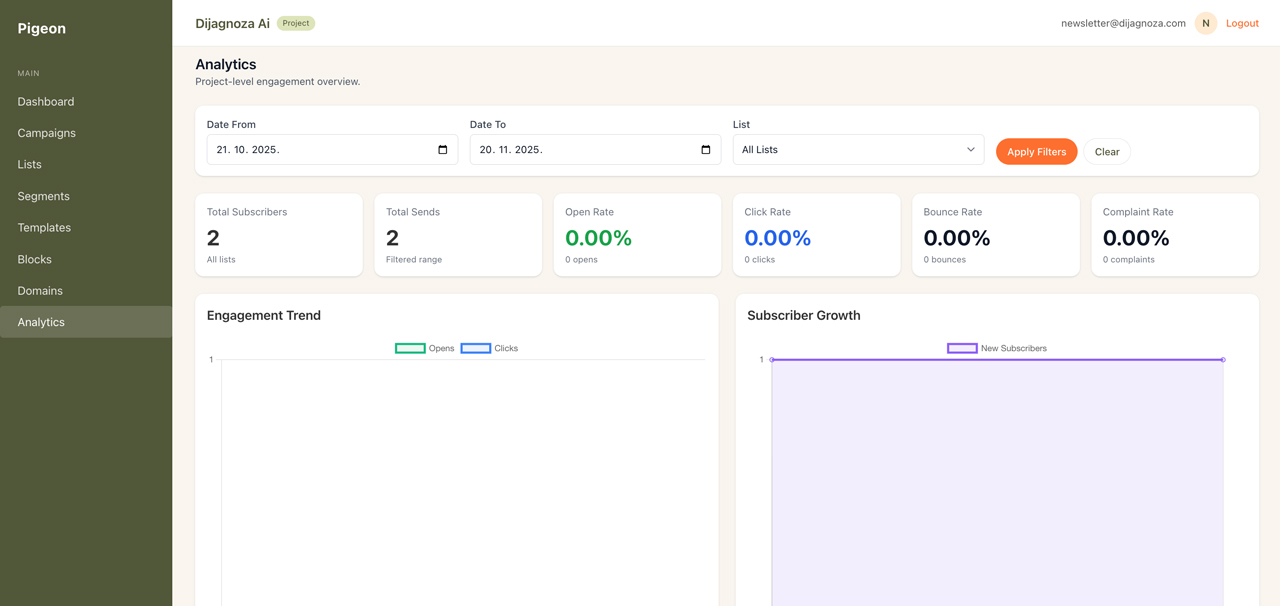Click inside the Date From input field
The image size is (1280, 606).
(320, 149)
